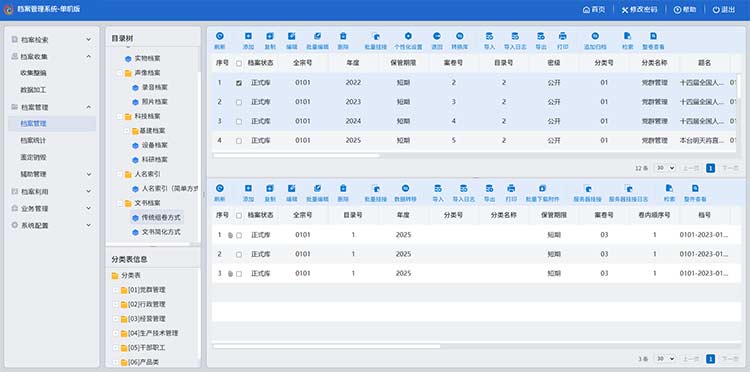Click 添加 icon in the lower table toolbar

(x=248, y=188)
